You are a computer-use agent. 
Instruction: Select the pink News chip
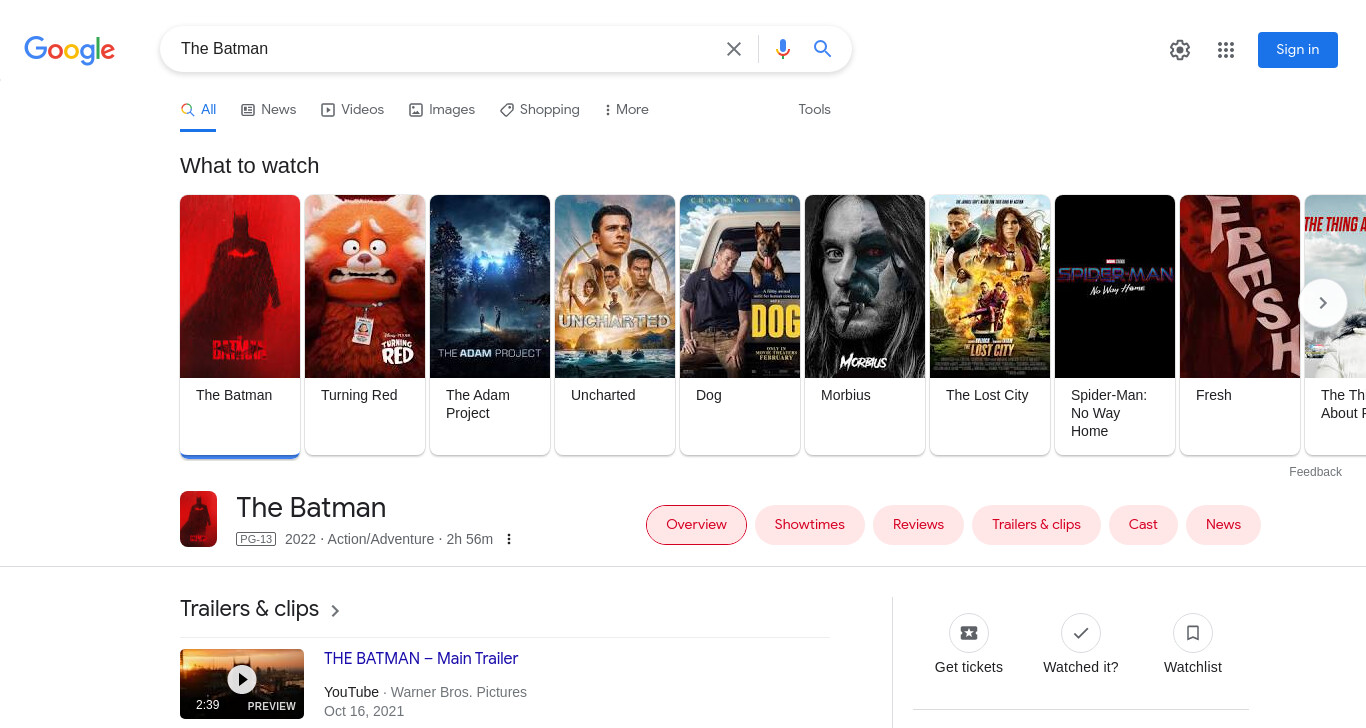pos(1223,525)
